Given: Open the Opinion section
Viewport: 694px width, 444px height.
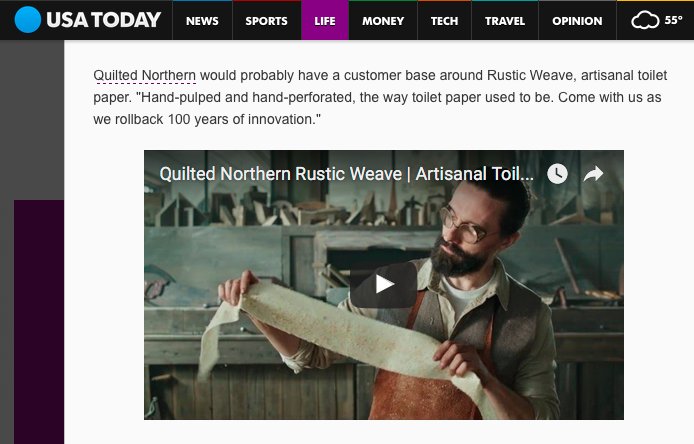Looking at the screenshot, I should click(x=577, y=21).
